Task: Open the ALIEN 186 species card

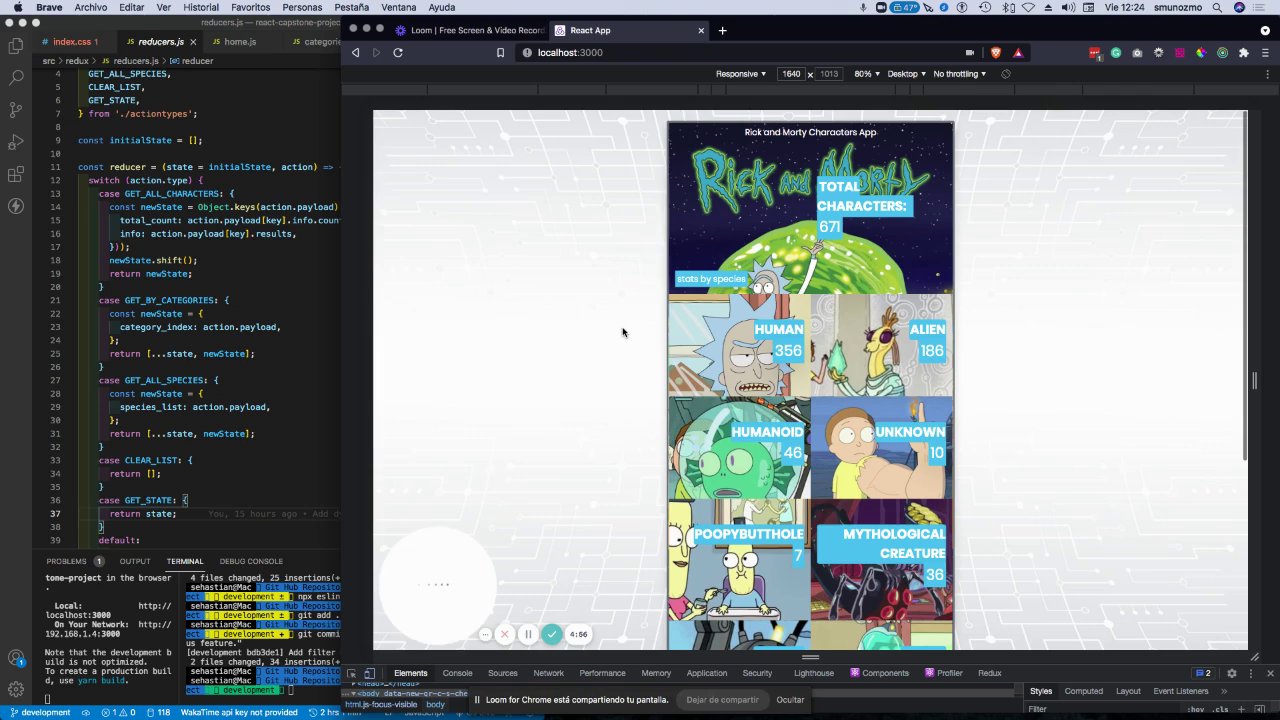Action: pyautogui.click(x=882, y=344)
